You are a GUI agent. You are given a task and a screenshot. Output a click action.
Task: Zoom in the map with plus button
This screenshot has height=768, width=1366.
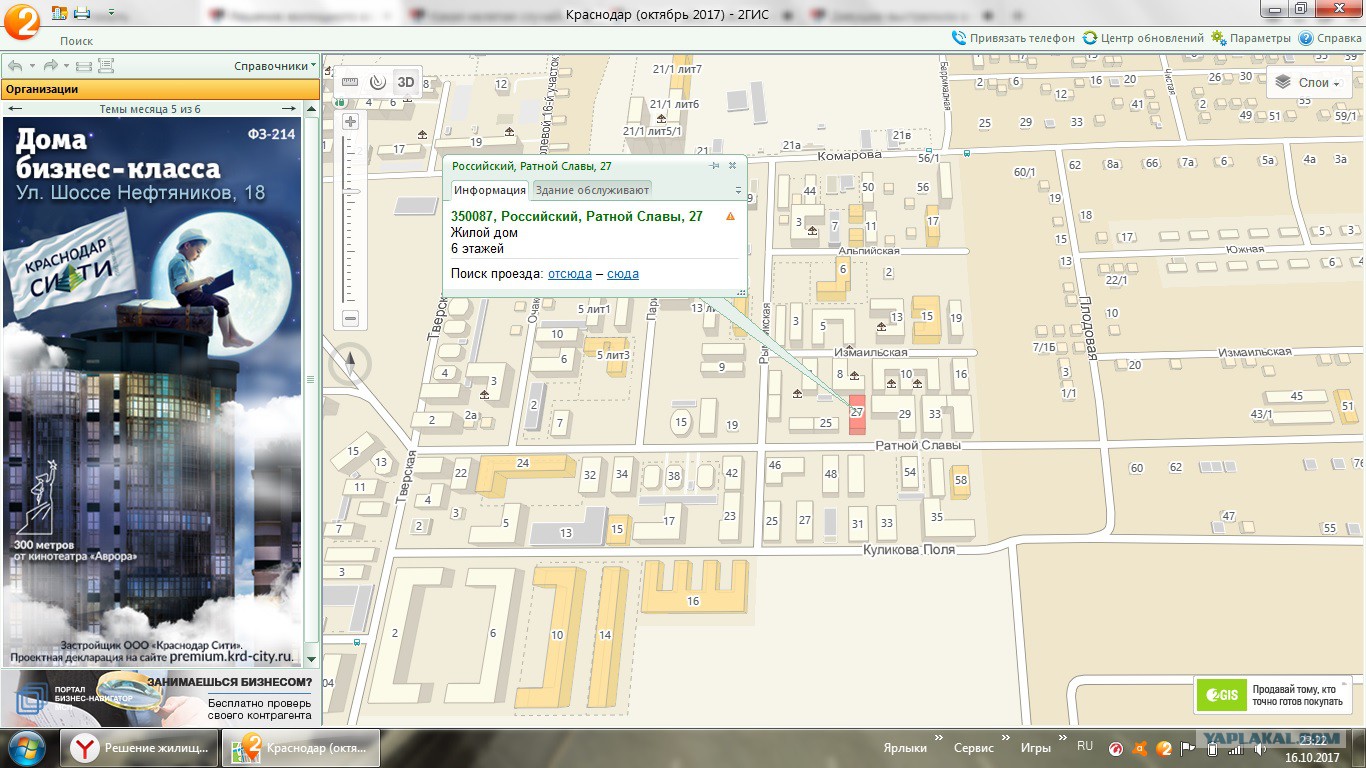350,121
